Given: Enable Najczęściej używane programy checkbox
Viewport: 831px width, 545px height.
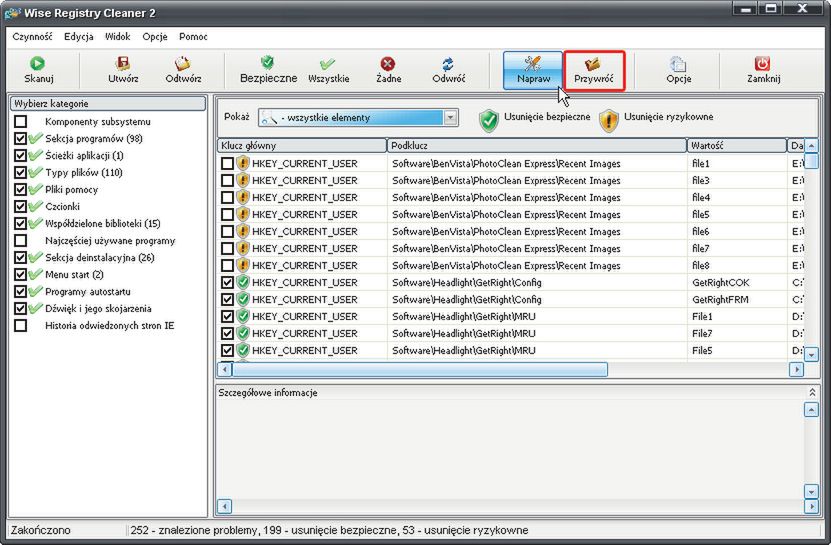Looking at the screenshot, I should tap(21, 240).
